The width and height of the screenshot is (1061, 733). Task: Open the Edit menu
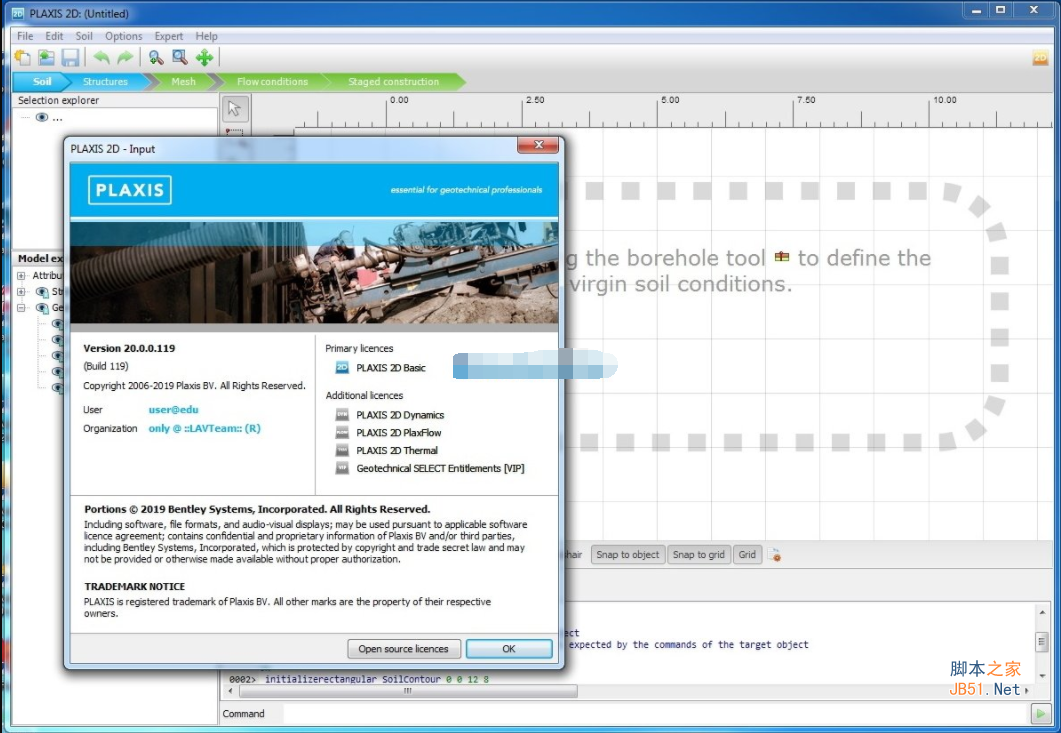54,36
